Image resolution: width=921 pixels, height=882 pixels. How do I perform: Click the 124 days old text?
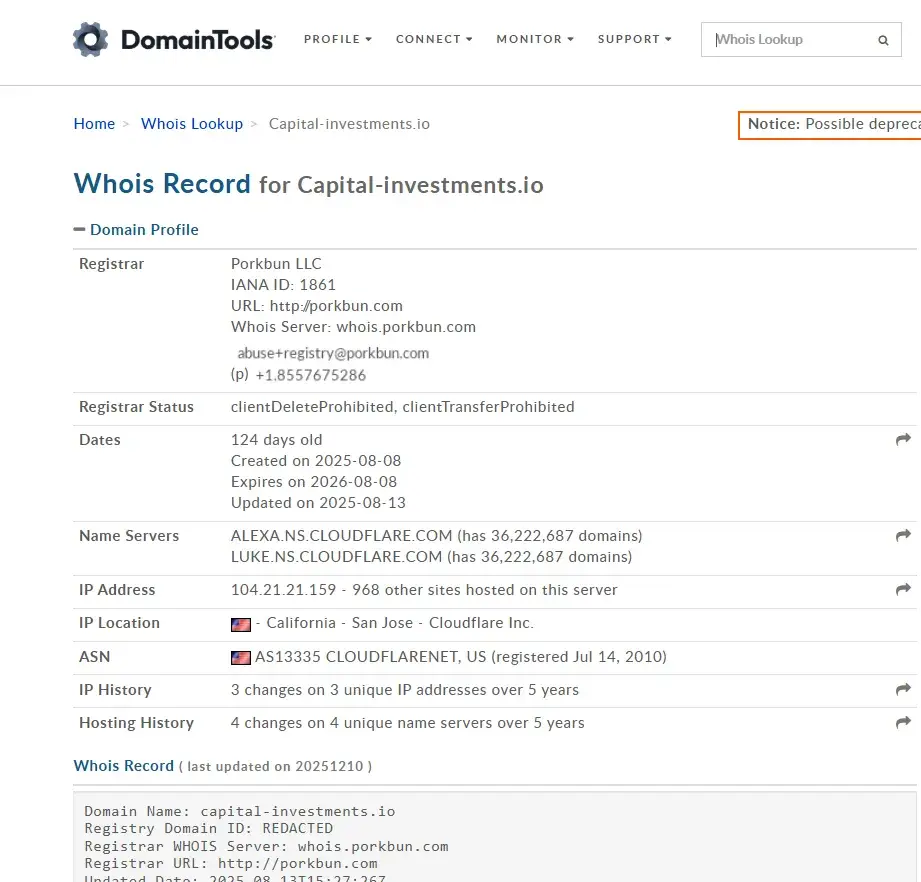coord(277,440)
